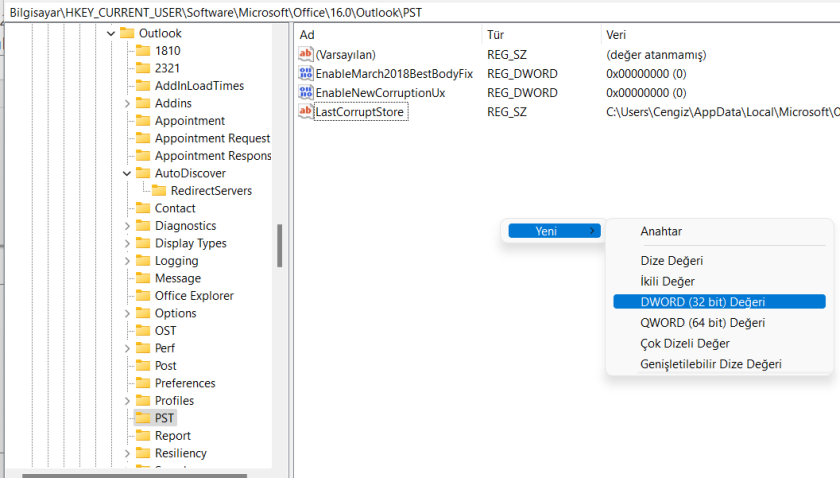840x478 pixels.
Task: Click the Outlook folder icon in tree
Action: tap(127, 33)
